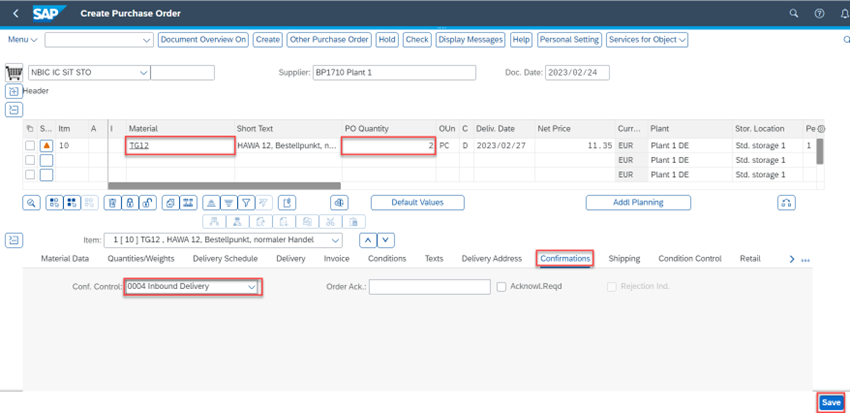Open the help question-mark icon
Image resolution: width=850 pixels, height=413 pixels.
(820, 14)
